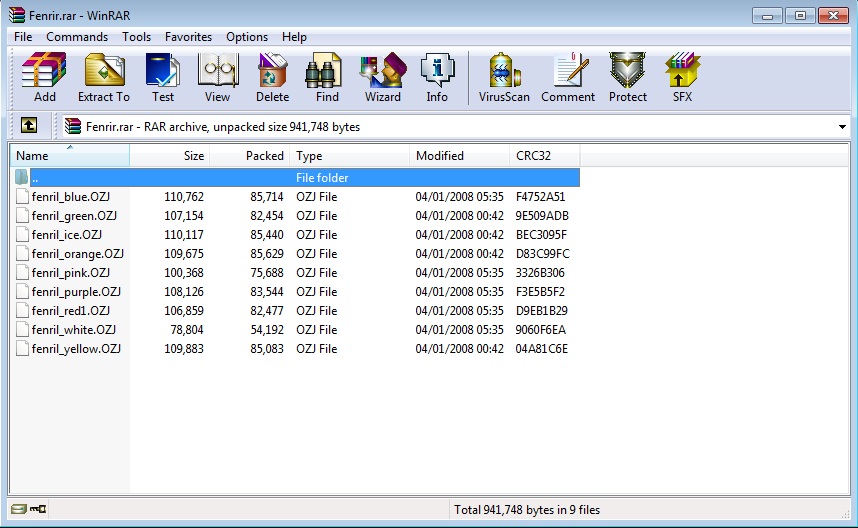Maximize the WinRAR window
Viewport: 858px width, 528px height.
click(x=800, y=15)
